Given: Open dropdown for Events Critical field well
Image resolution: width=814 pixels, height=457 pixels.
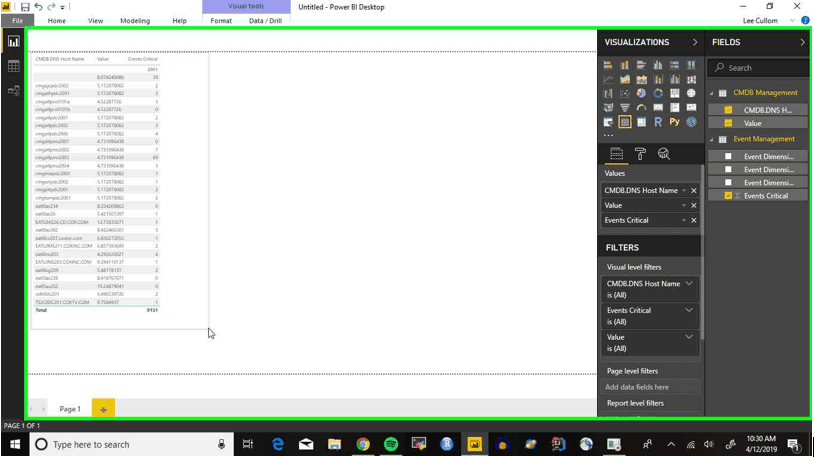Looking at the screenshot, I should click(x=684, y=220).
